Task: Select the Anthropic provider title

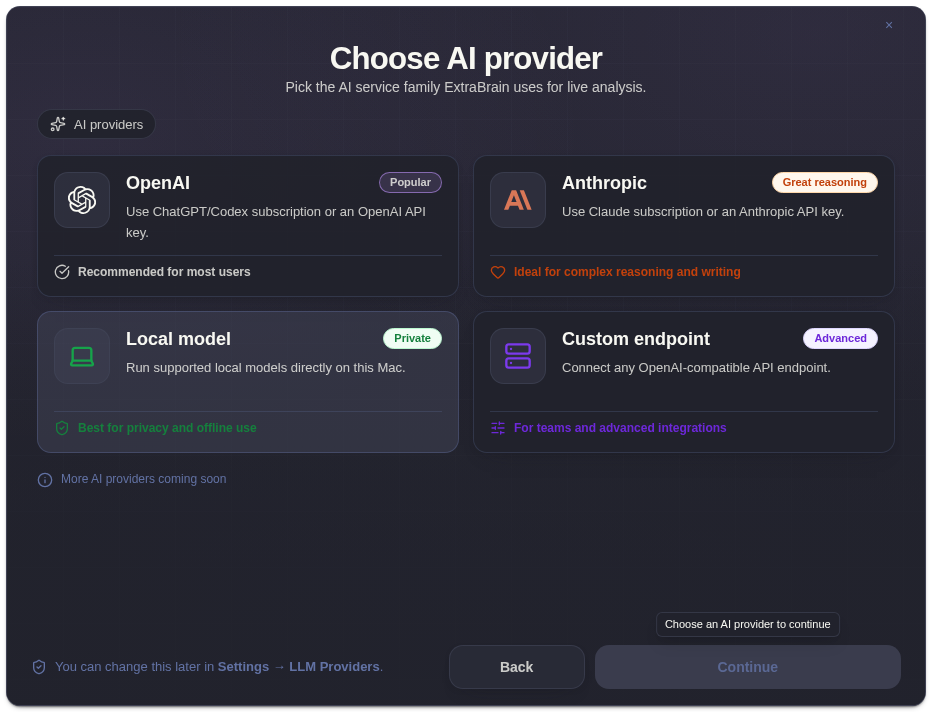Action: (604, 183)
